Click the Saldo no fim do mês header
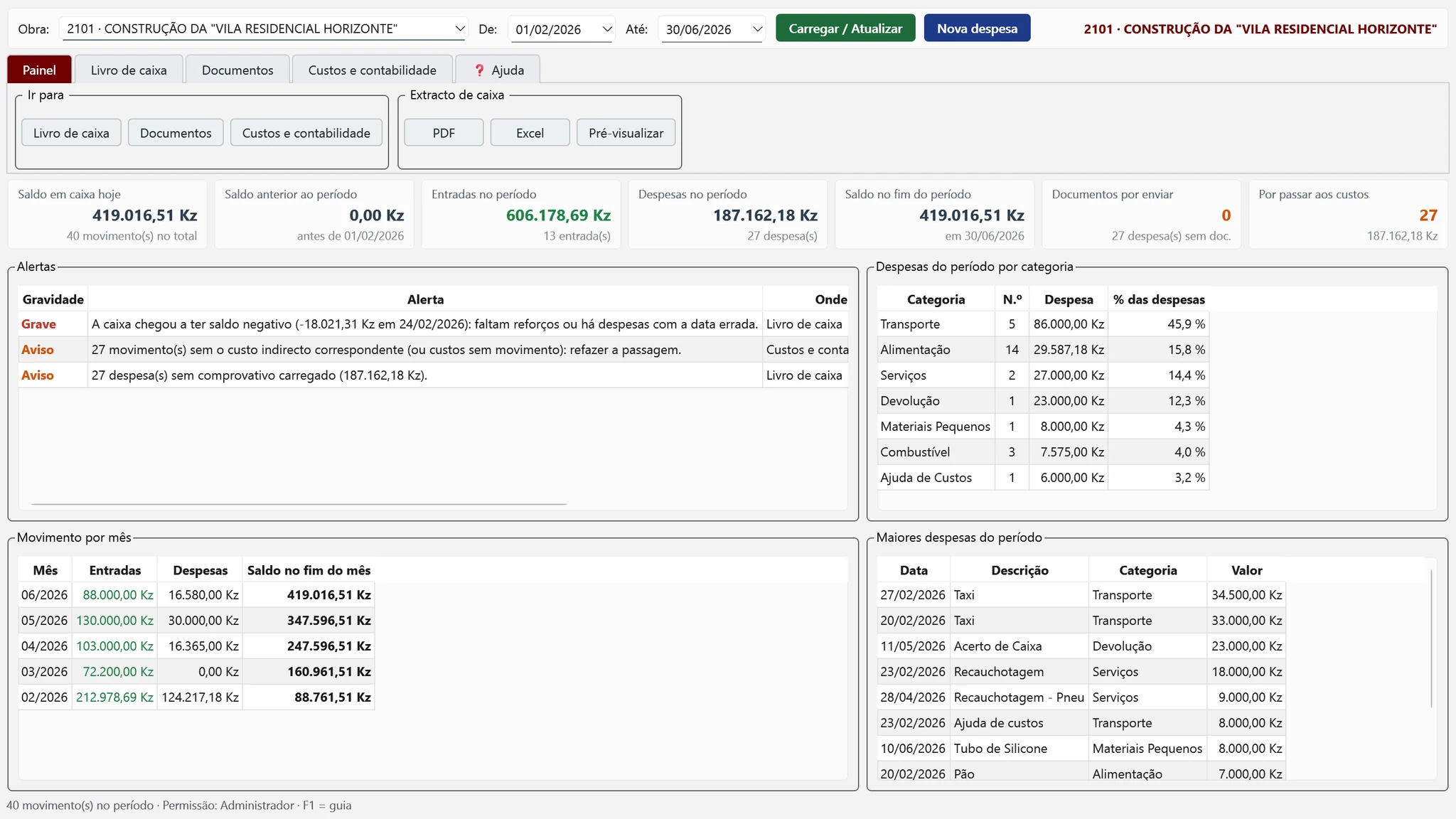This screenshot has width=1456, height=819. coord(309,570)
